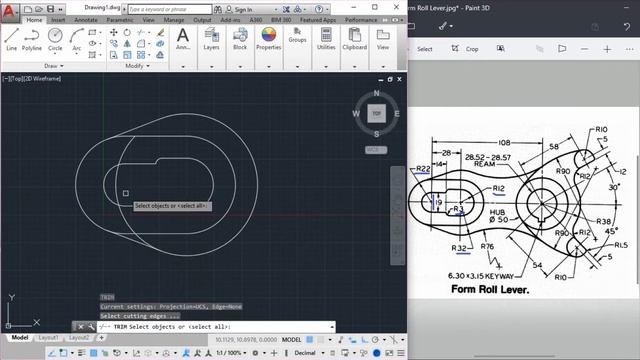Click the Paint 3D zoom in plus button
The width and height of the screenshot is (640, 360).
[x=607, y=49]
